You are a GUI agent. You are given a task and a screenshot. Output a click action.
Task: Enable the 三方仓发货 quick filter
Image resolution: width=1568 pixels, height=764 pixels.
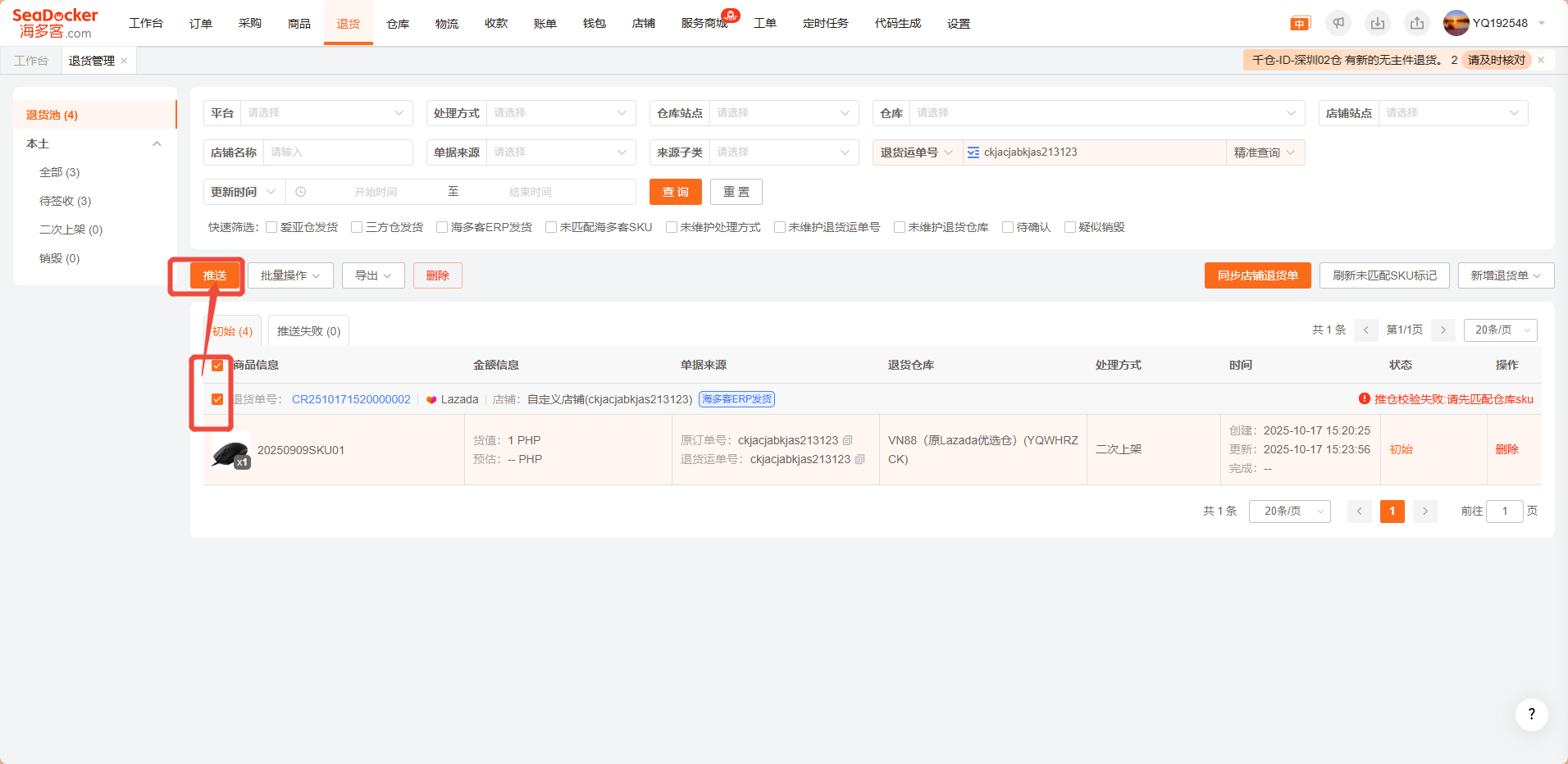[357, 227]
